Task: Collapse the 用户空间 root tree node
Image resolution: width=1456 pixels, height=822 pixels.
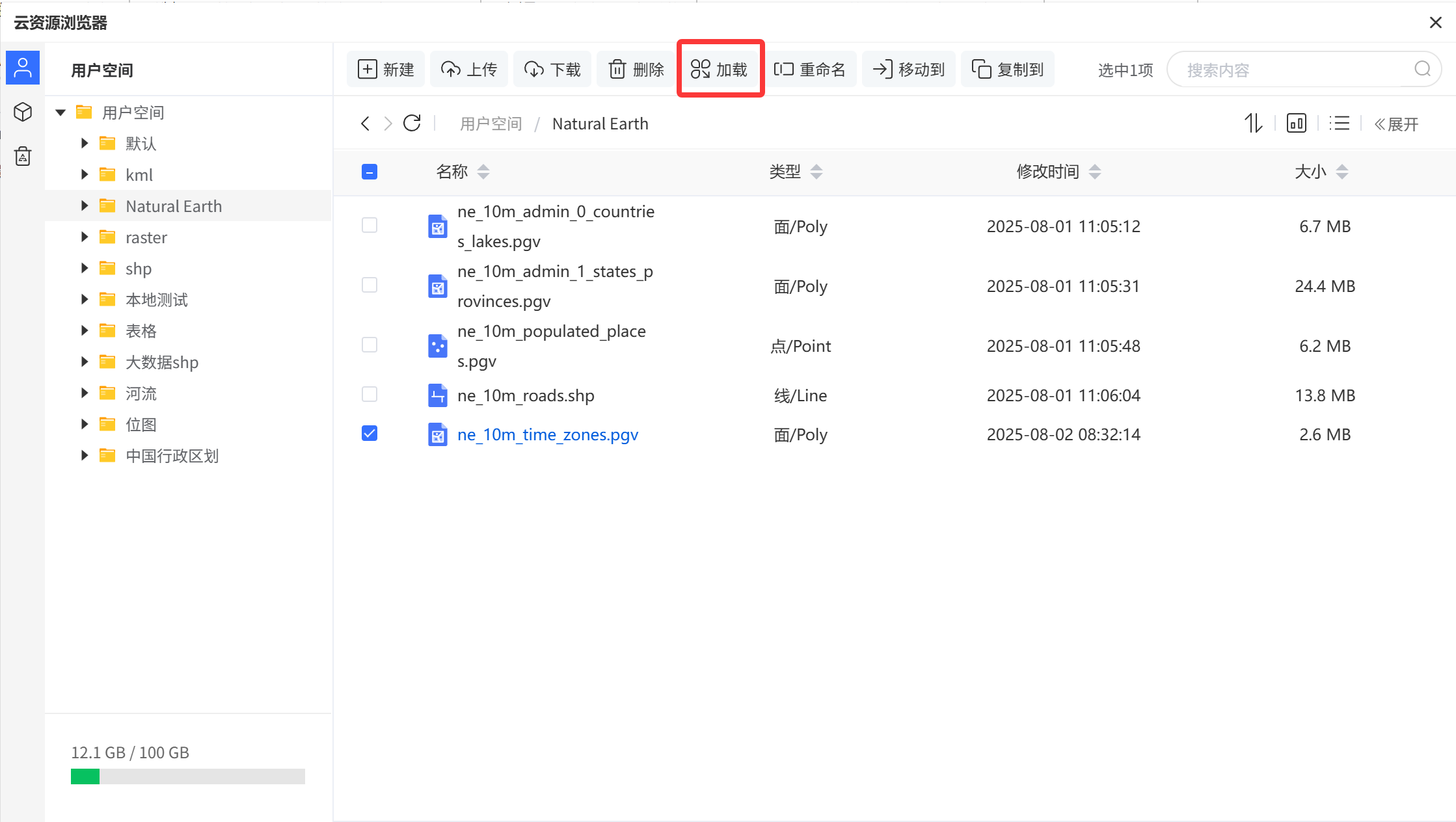Action: coord(61,113)
